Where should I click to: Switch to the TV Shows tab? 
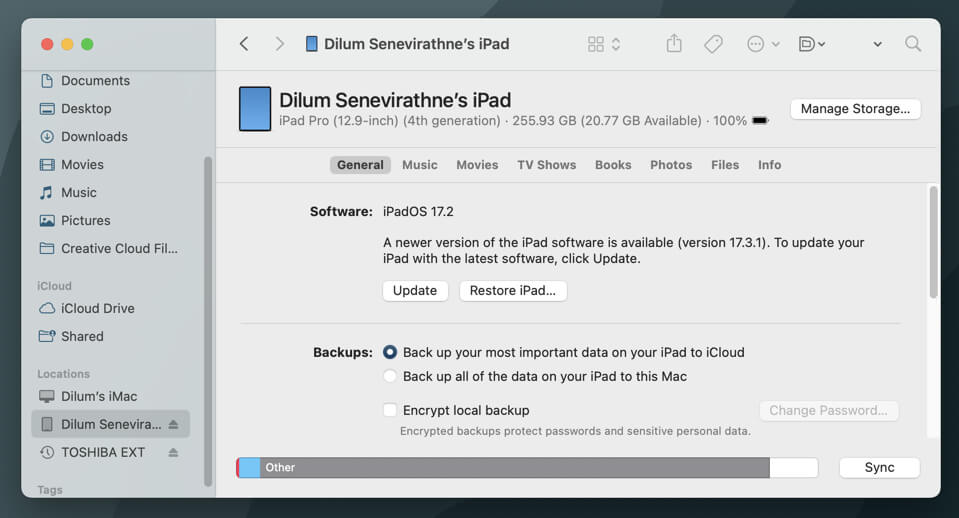[546, 165]
